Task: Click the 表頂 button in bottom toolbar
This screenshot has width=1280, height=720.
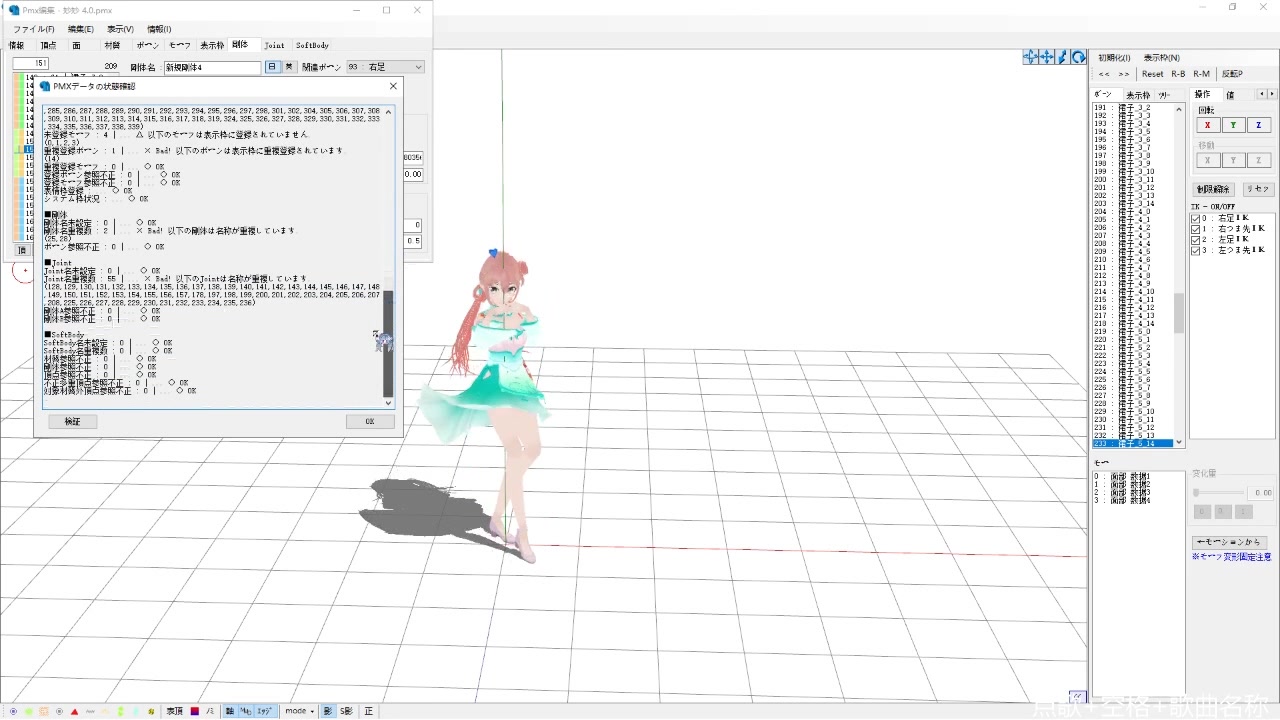Action: [174, 711]
